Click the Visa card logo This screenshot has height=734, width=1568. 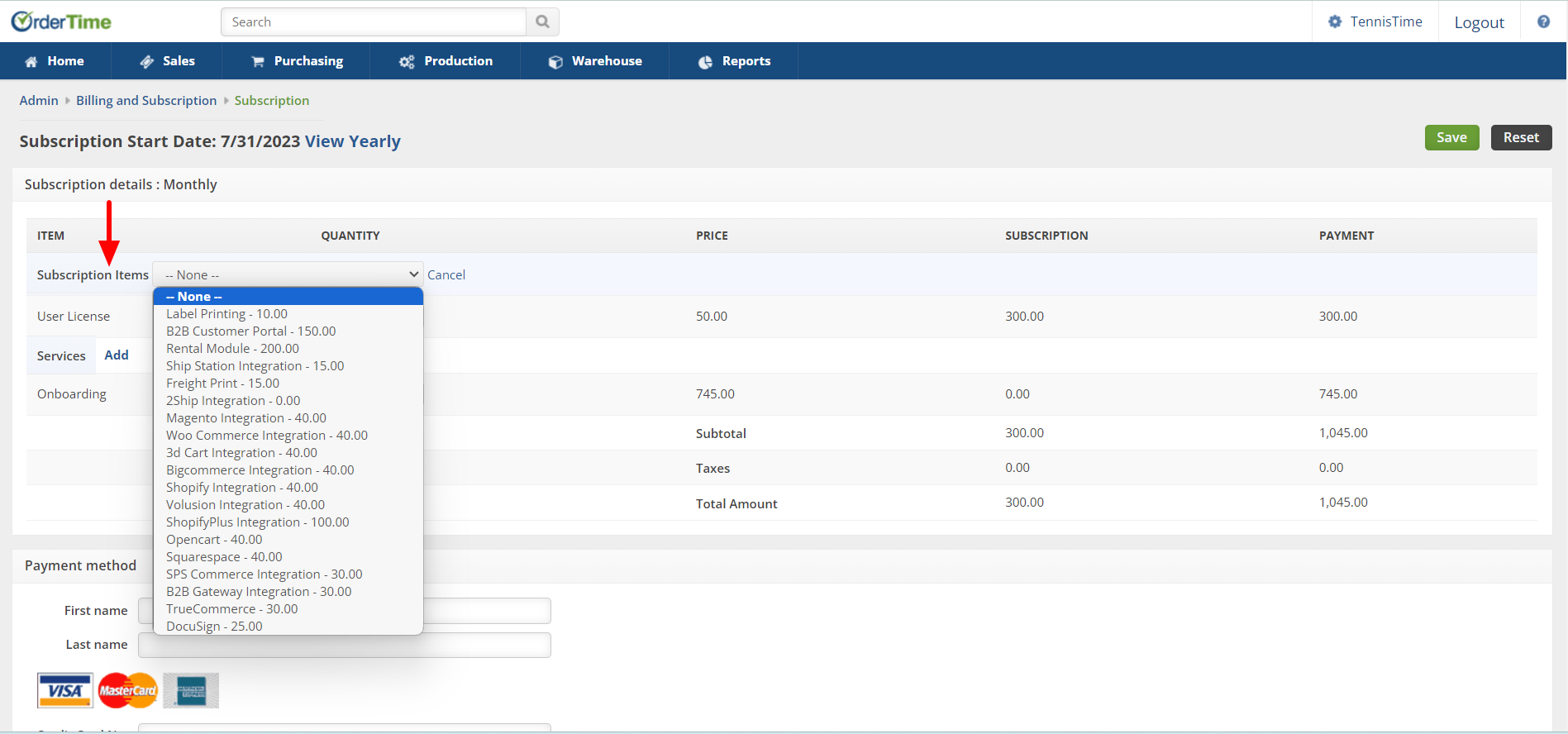point(65,690)
